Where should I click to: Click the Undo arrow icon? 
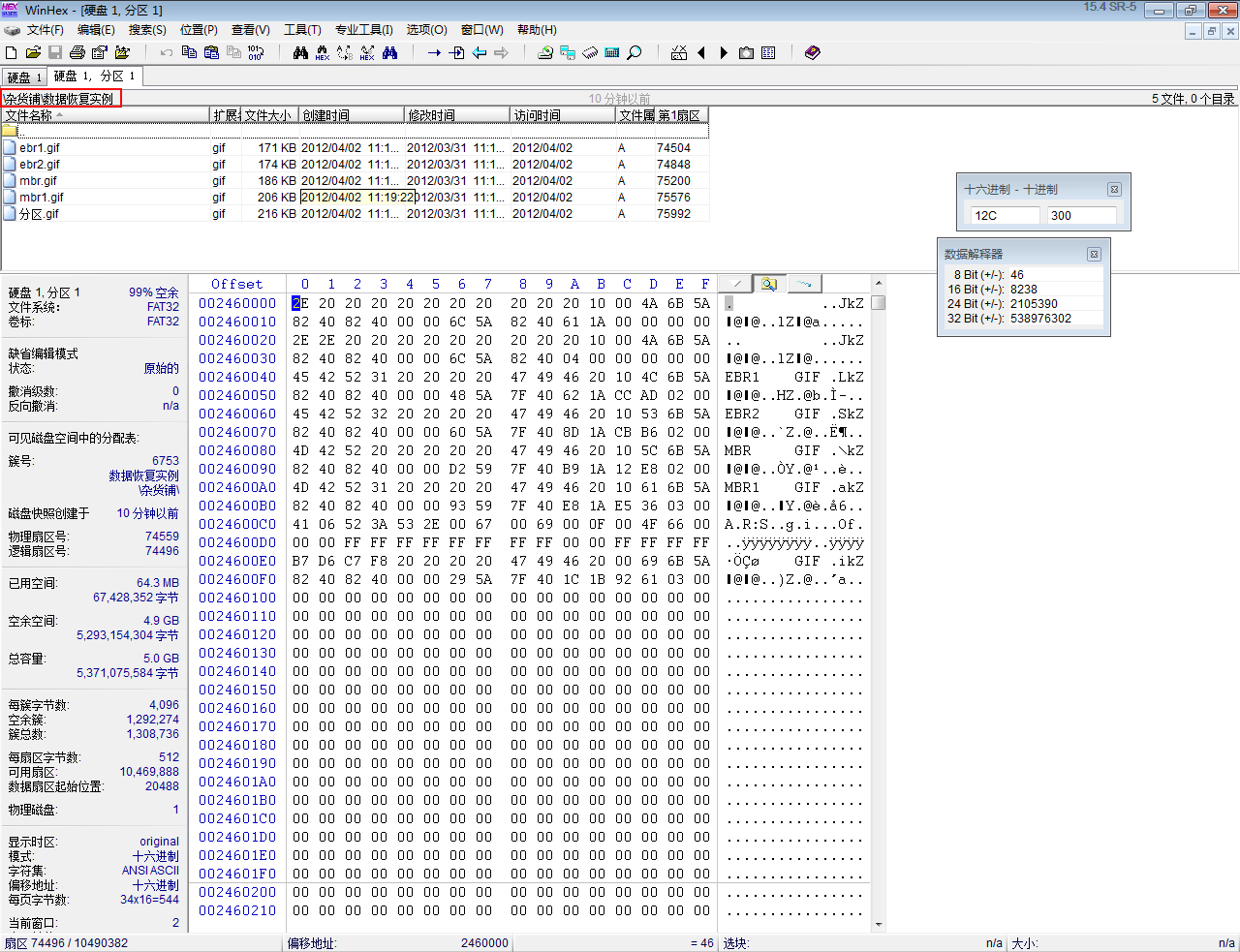pyautogui.click(x=167, y=52)
